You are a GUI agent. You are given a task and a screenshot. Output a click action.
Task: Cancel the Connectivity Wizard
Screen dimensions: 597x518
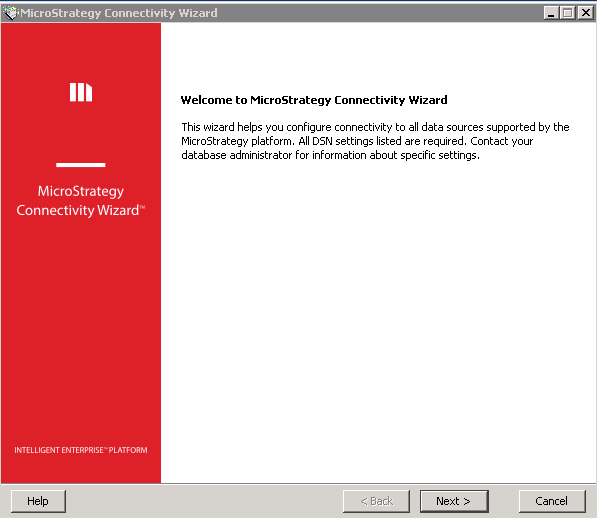[552, 501]
